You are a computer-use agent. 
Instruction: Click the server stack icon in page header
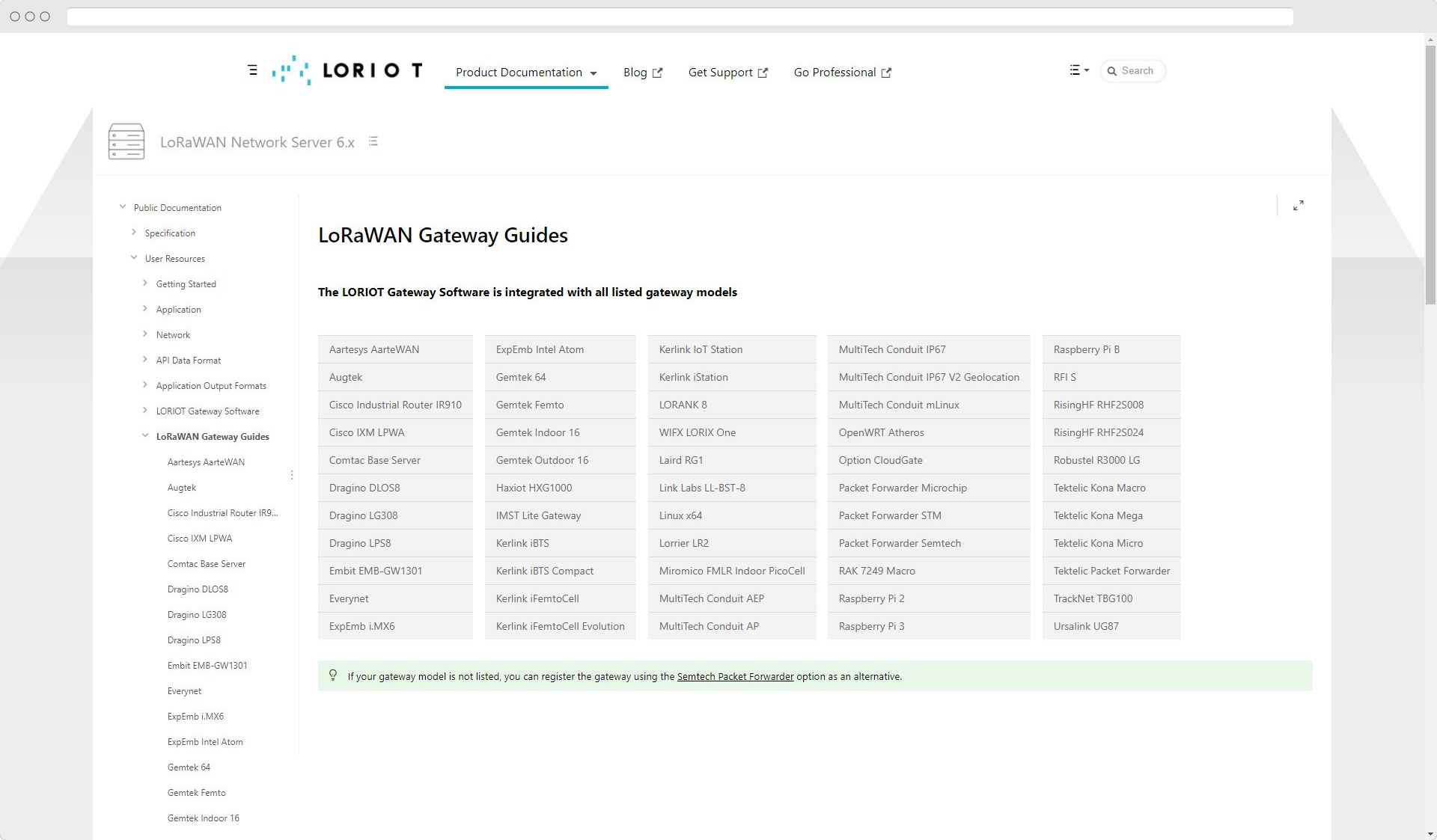126,141
